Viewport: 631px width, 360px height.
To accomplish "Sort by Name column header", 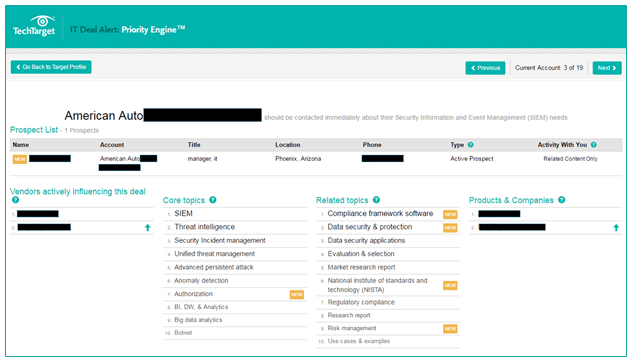I will (21, 145).
